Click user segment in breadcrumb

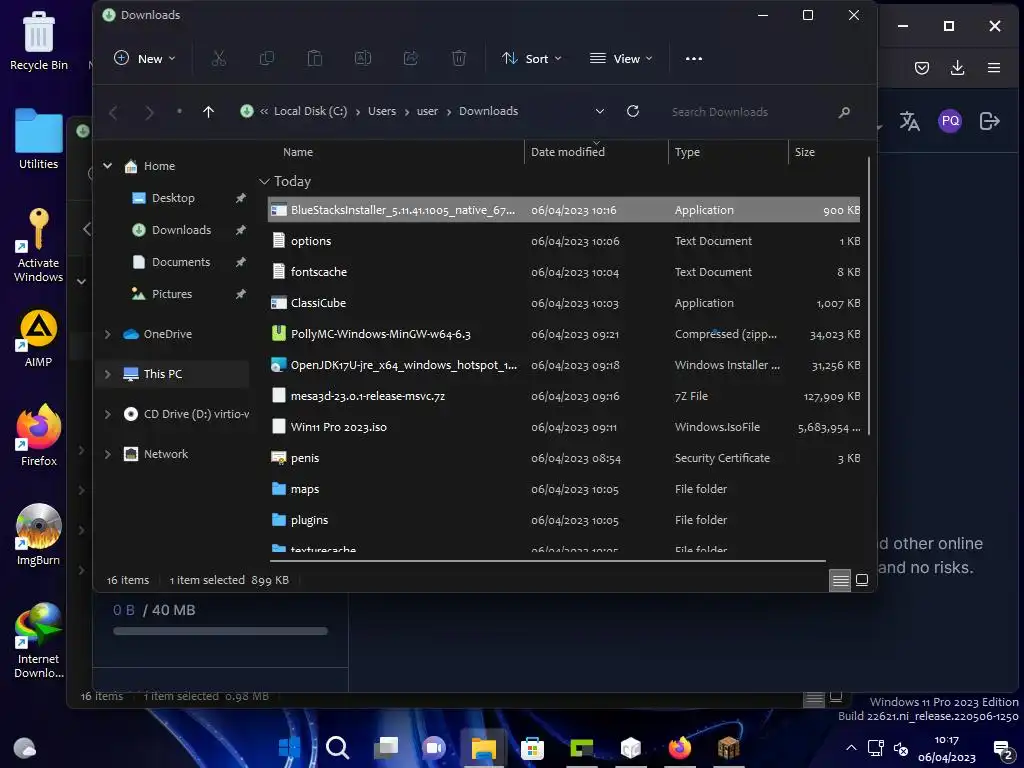click(x=427, y=111)
